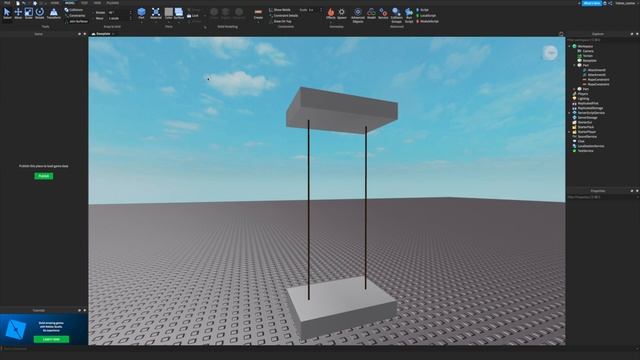Toggle Show Welds option
This screenshot has width=640, height=360.
pos(280,10)
